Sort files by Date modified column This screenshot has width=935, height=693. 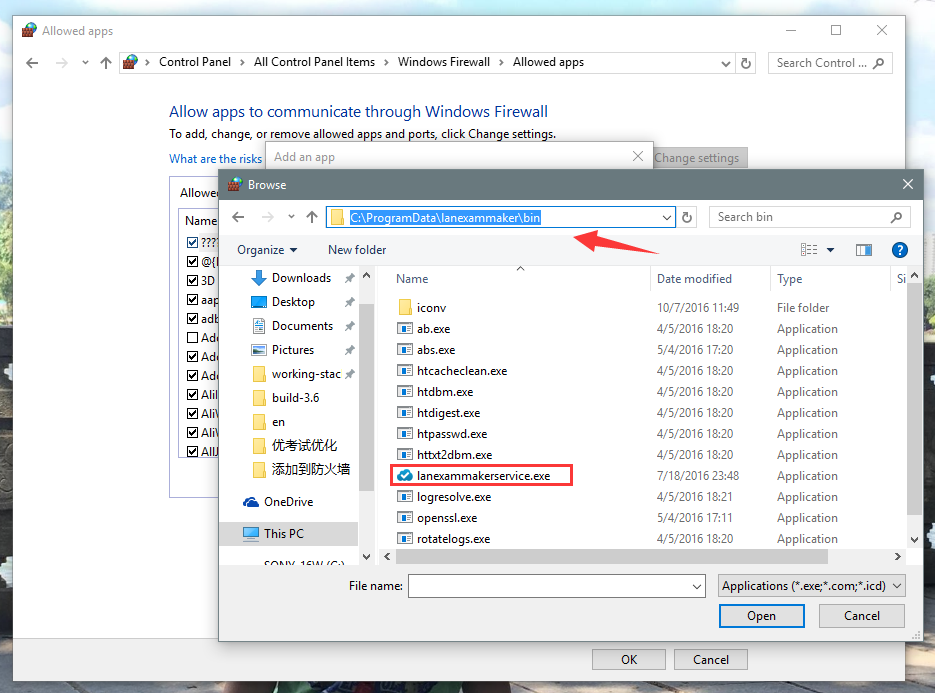694,279
